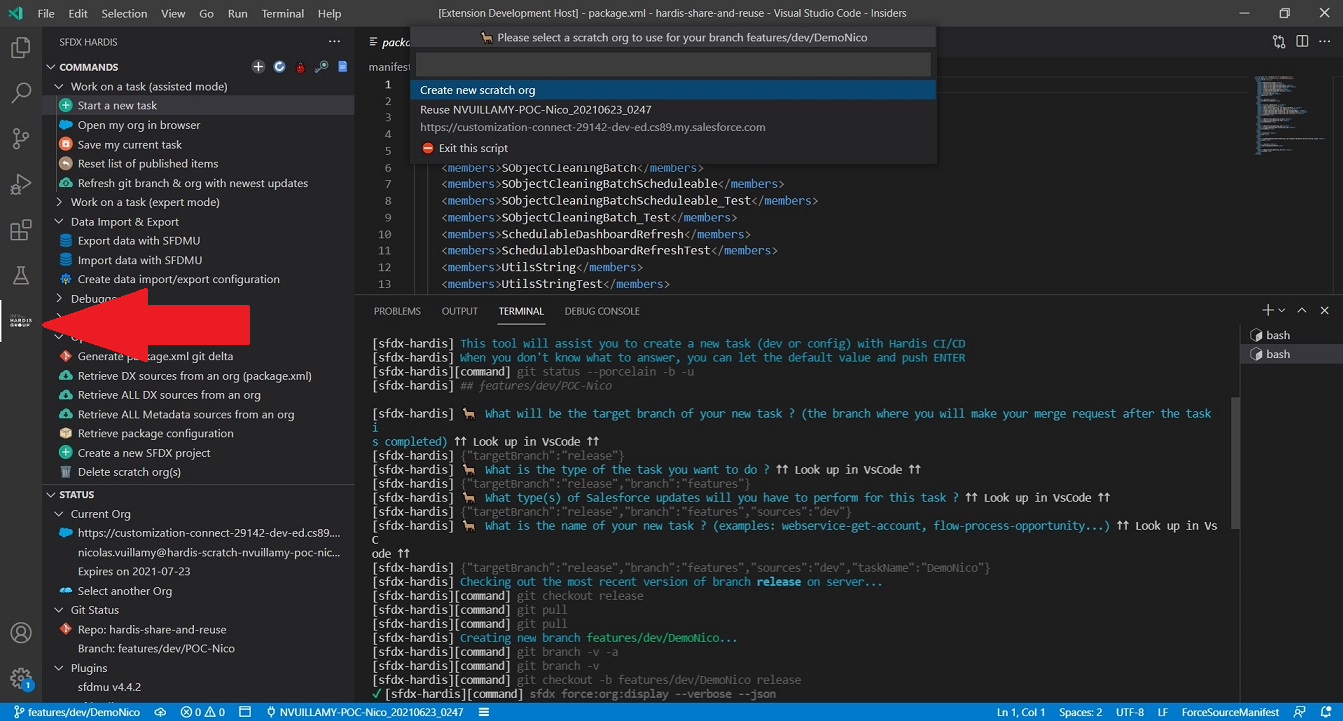Image resolution: width=1343 pixels, height=721 pixels.
Task: Click the plus icon in Commands header
Action: pyautogui.click(x=258, y=67)
